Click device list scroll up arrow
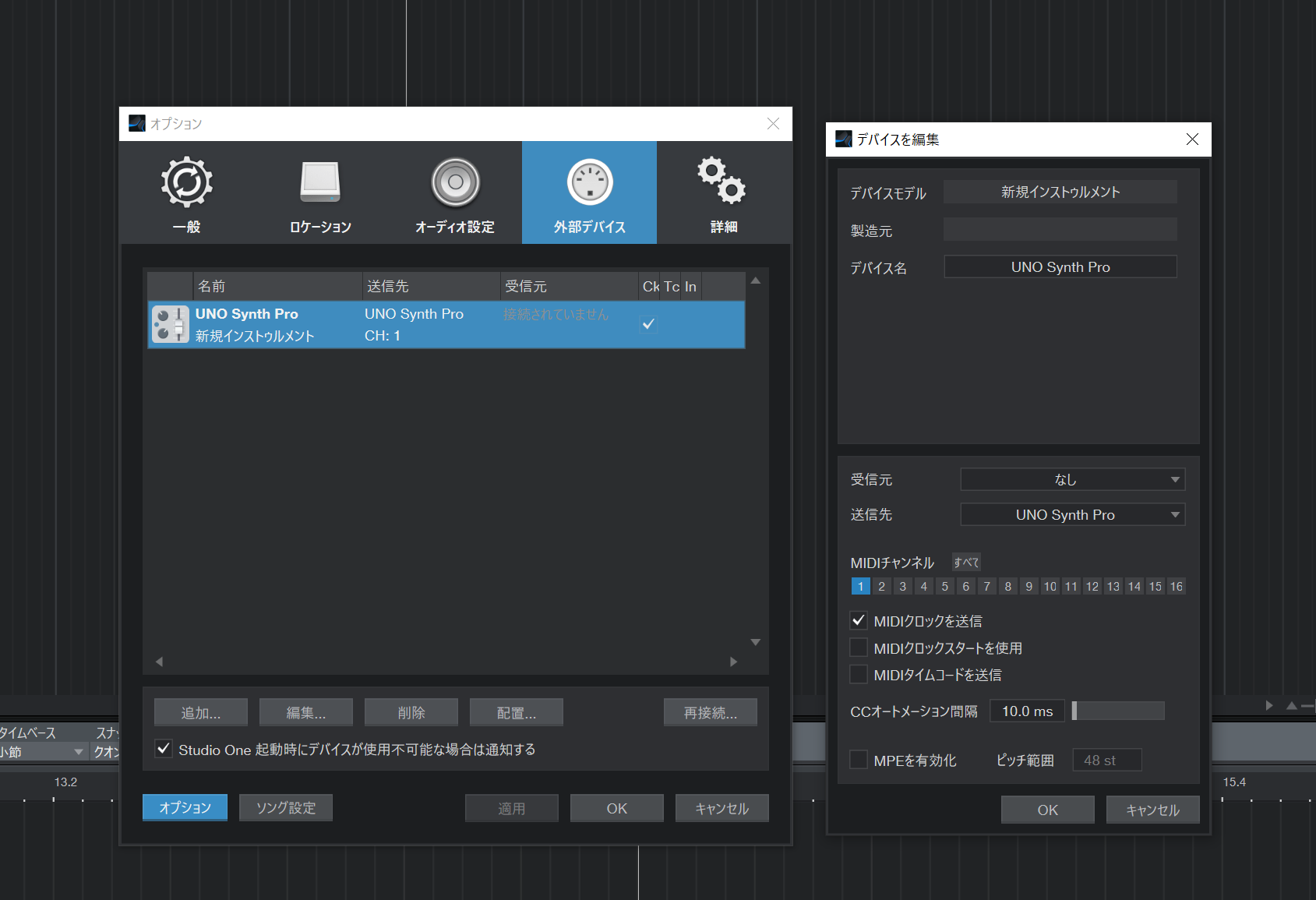Viewport: 1316px width, 900px height. point(755,281)
